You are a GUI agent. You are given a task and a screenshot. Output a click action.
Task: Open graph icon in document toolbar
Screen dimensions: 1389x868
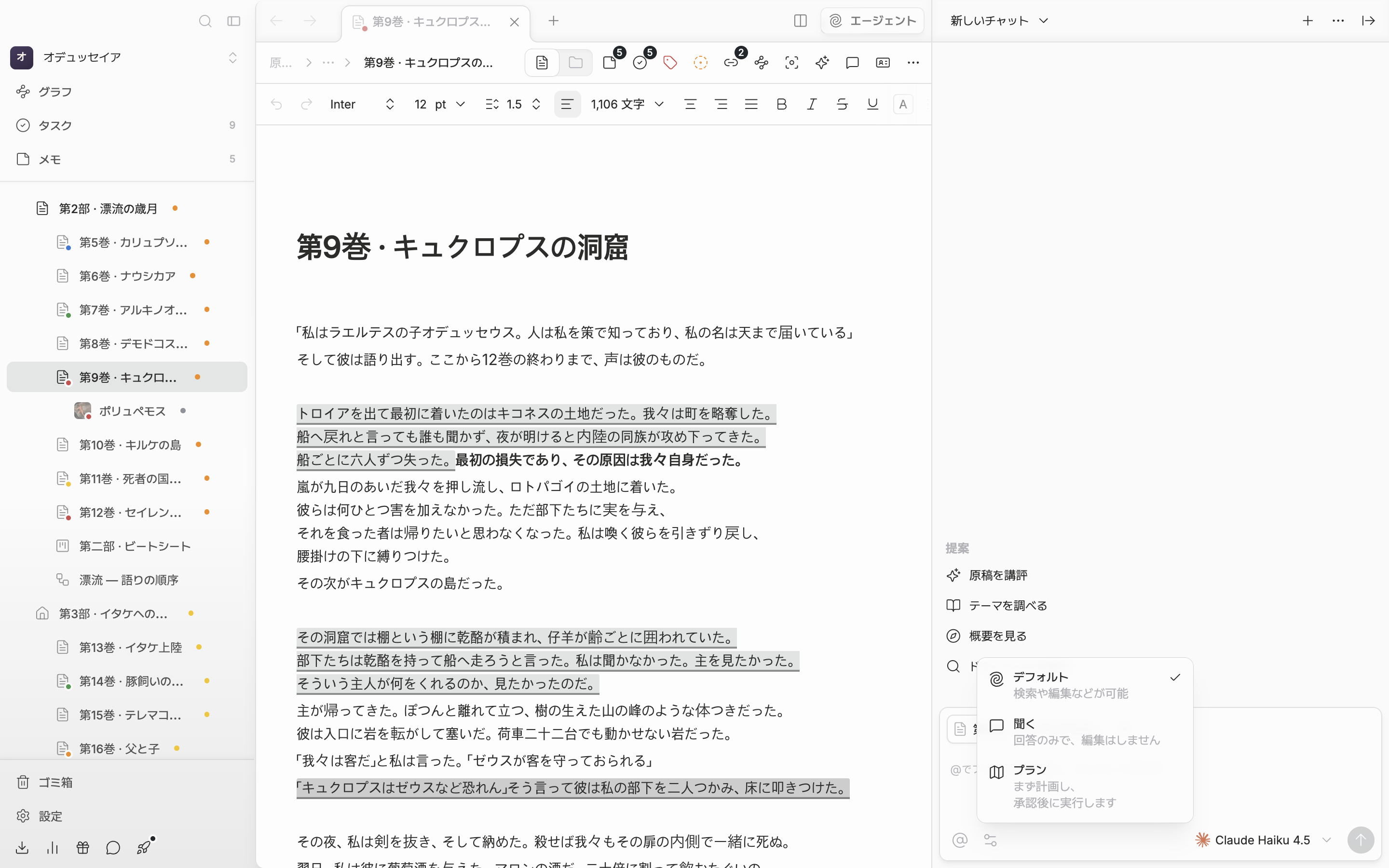click(x=761, y=63)
